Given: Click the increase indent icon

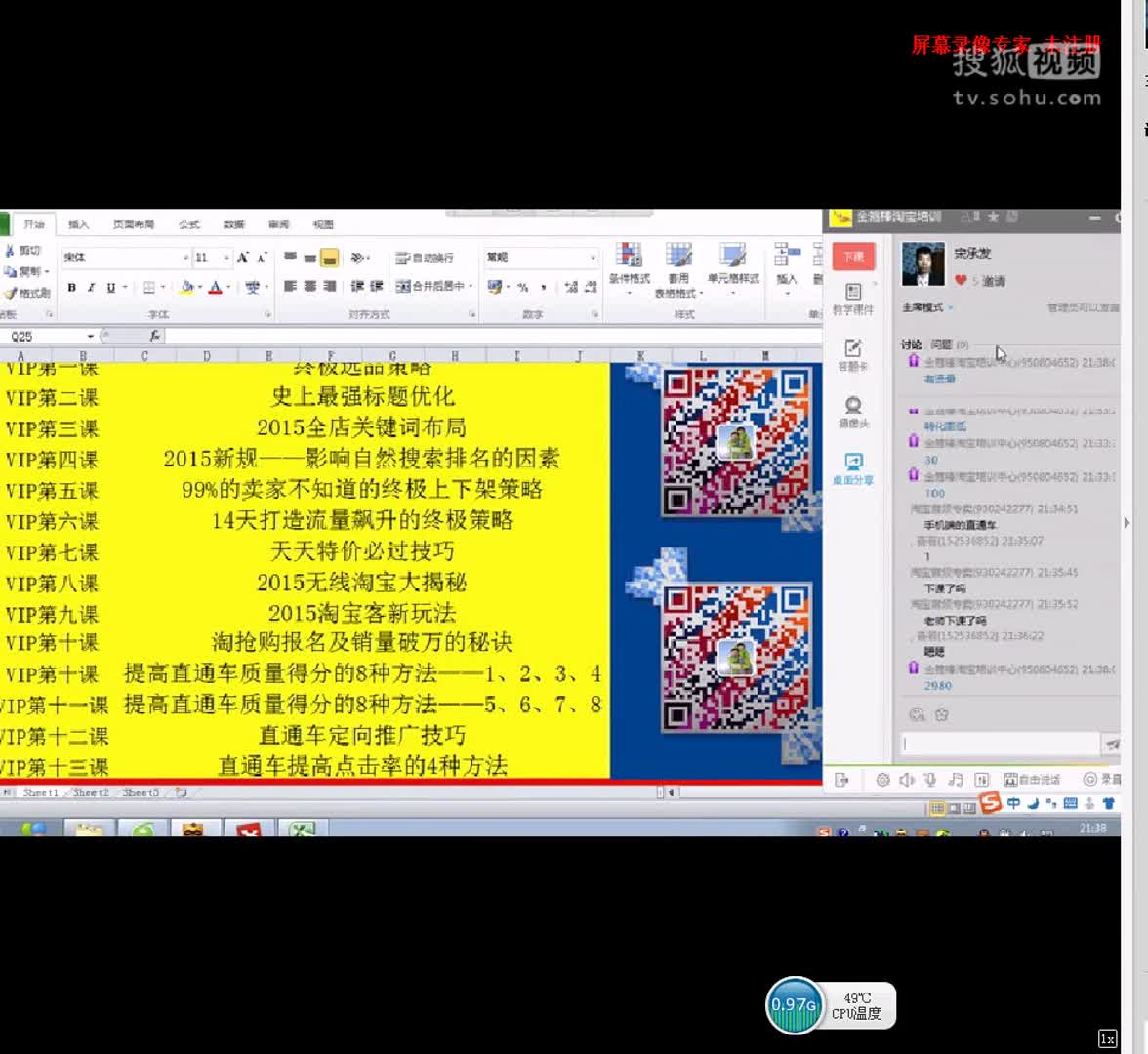Looking at the screenshot, I should 377,286.
